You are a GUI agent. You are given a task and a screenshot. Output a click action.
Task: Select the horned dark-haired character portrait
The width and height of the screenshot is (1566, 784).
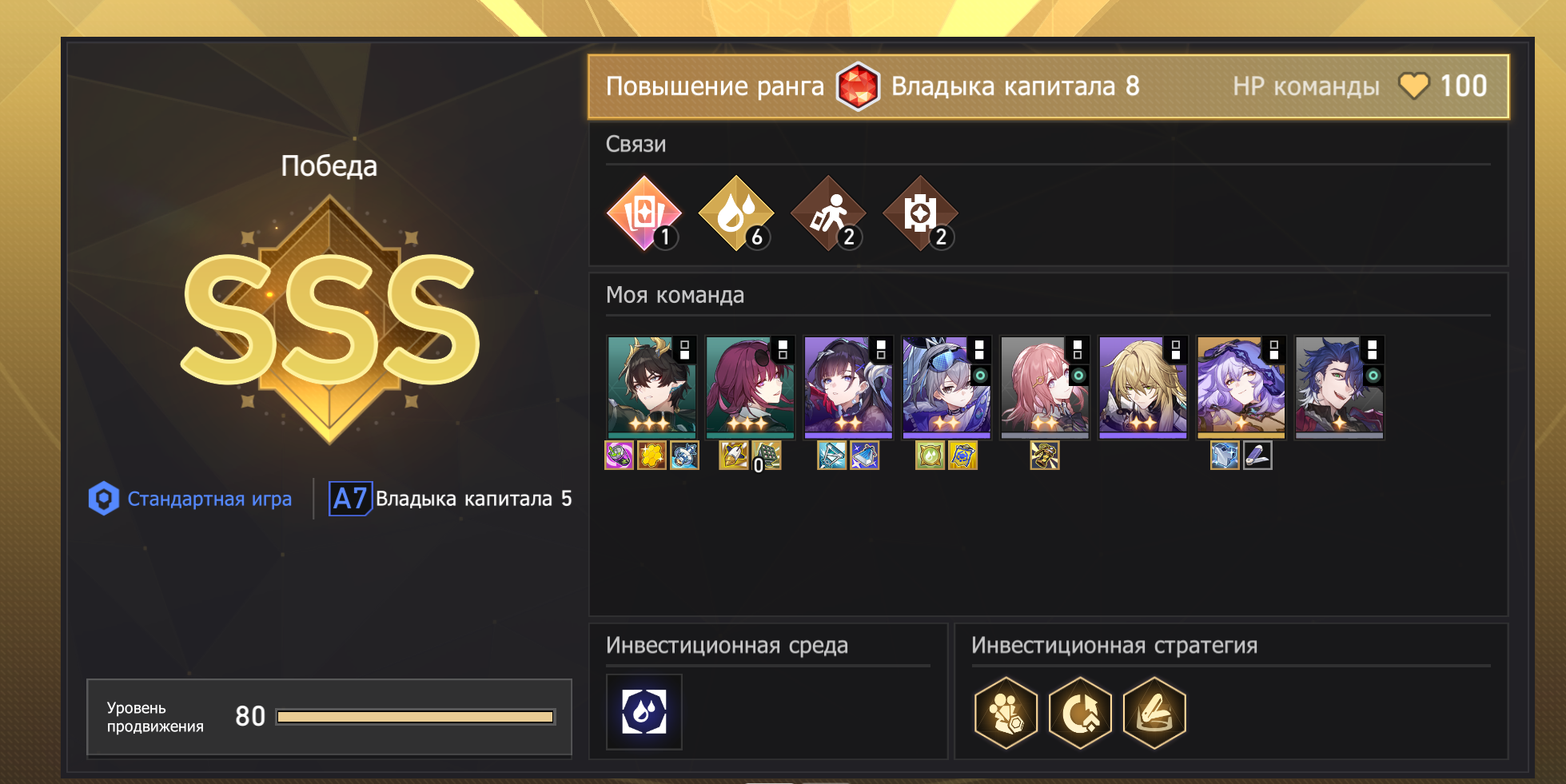652,387
